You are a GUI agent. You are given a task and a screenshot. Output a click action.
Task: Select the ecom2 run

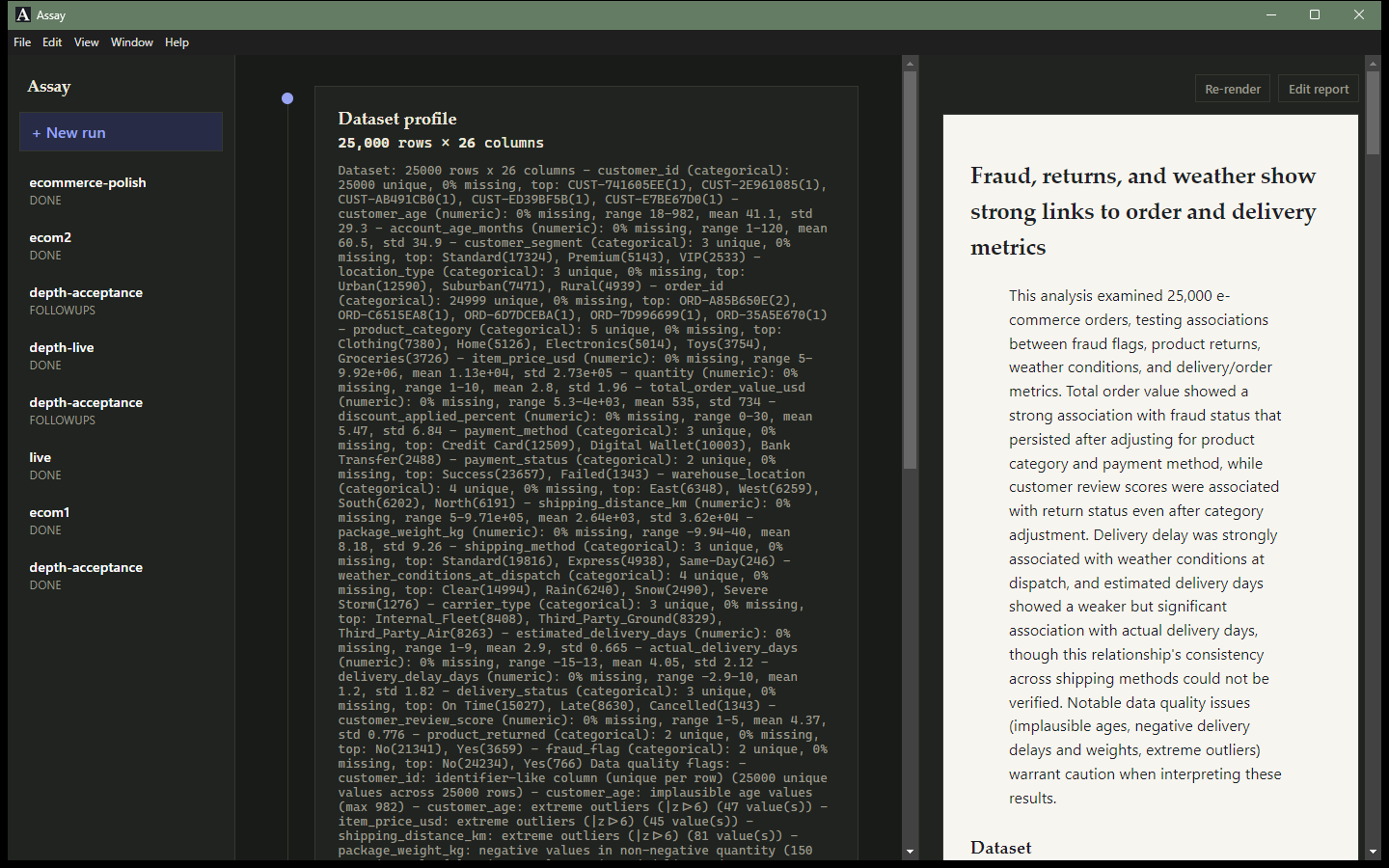click(121, 246)
